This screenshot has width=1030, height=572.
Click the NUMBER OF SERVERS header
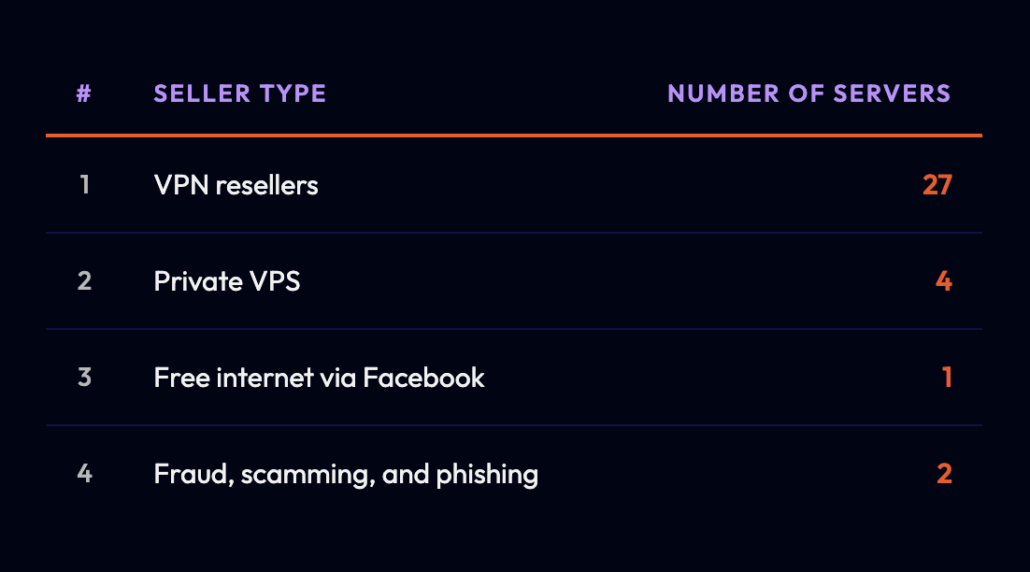809,93
